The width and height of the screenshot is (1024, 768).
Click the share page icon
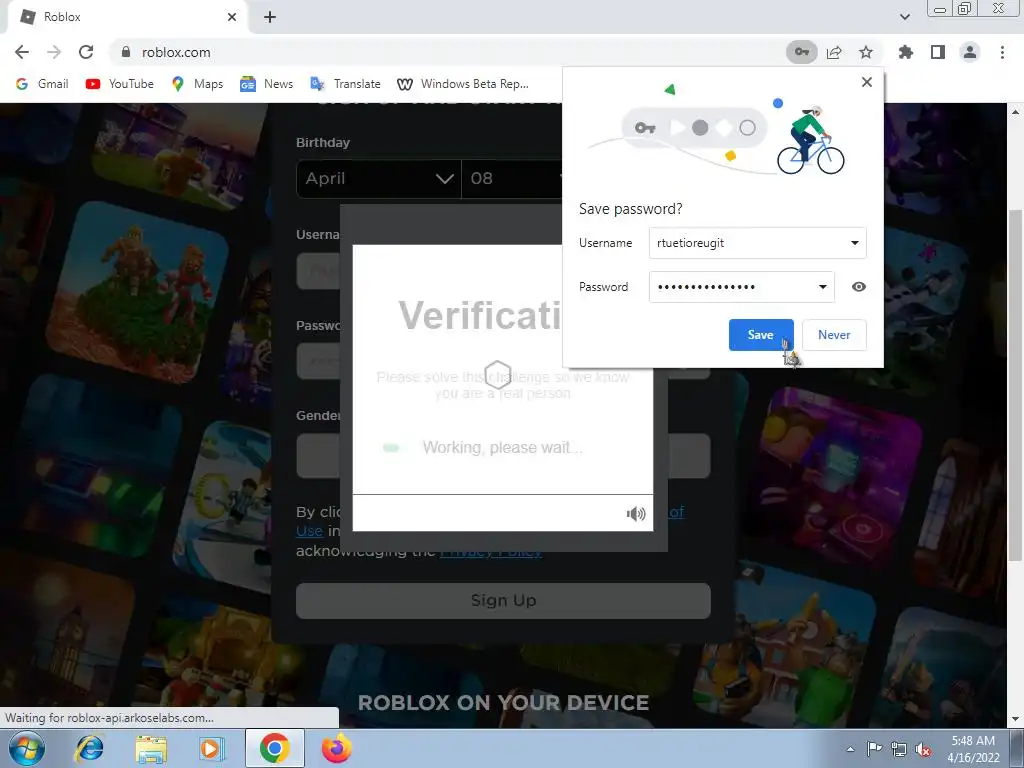(x=834, y=52)
